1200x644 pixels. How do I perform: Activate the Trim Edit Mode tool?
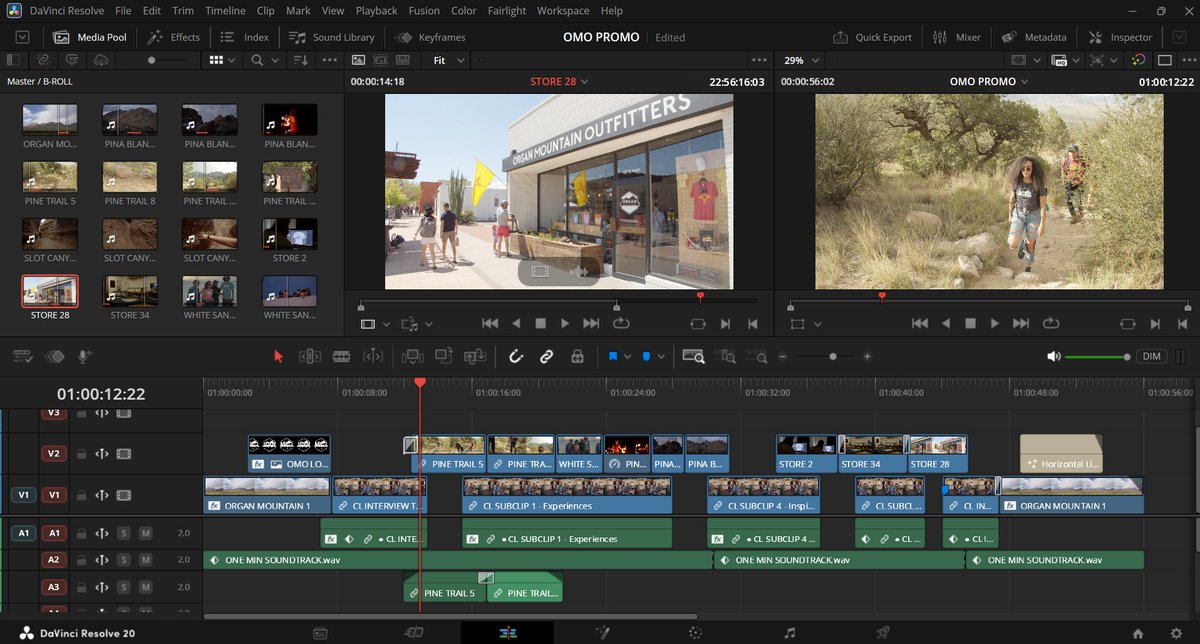[x=310, y=356]
